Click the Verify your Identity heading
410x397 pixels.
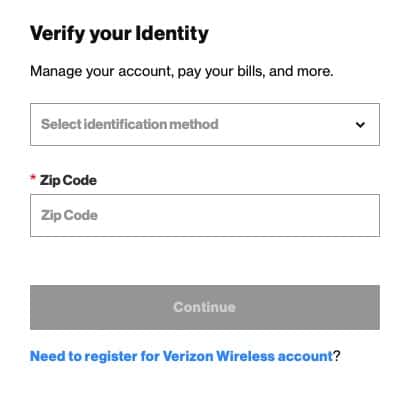pos(119,34)
